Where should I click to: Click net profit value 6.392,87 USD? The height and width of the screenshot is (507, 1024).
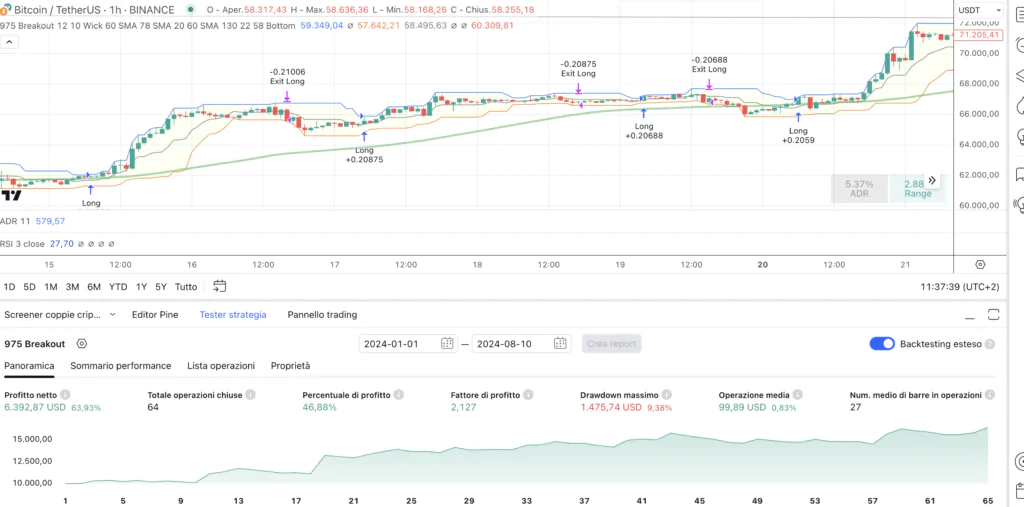[x=35, y=407]
